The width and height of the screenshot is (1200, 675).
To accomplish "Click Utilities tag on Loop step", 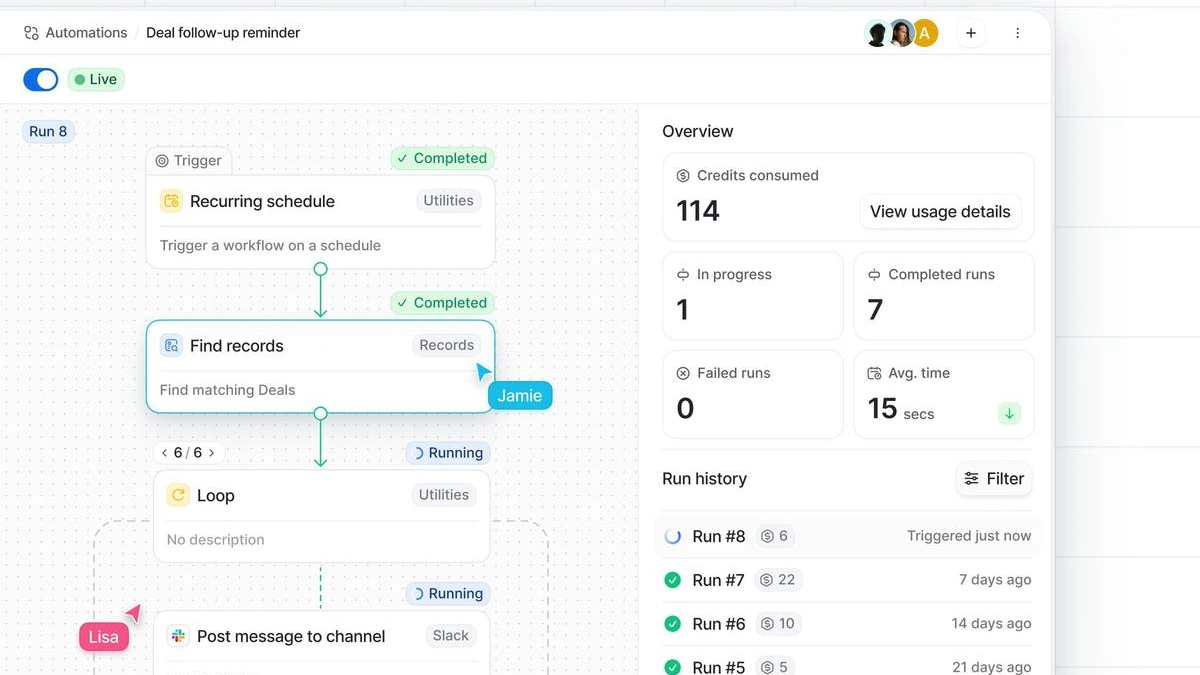I will point(444,495).
